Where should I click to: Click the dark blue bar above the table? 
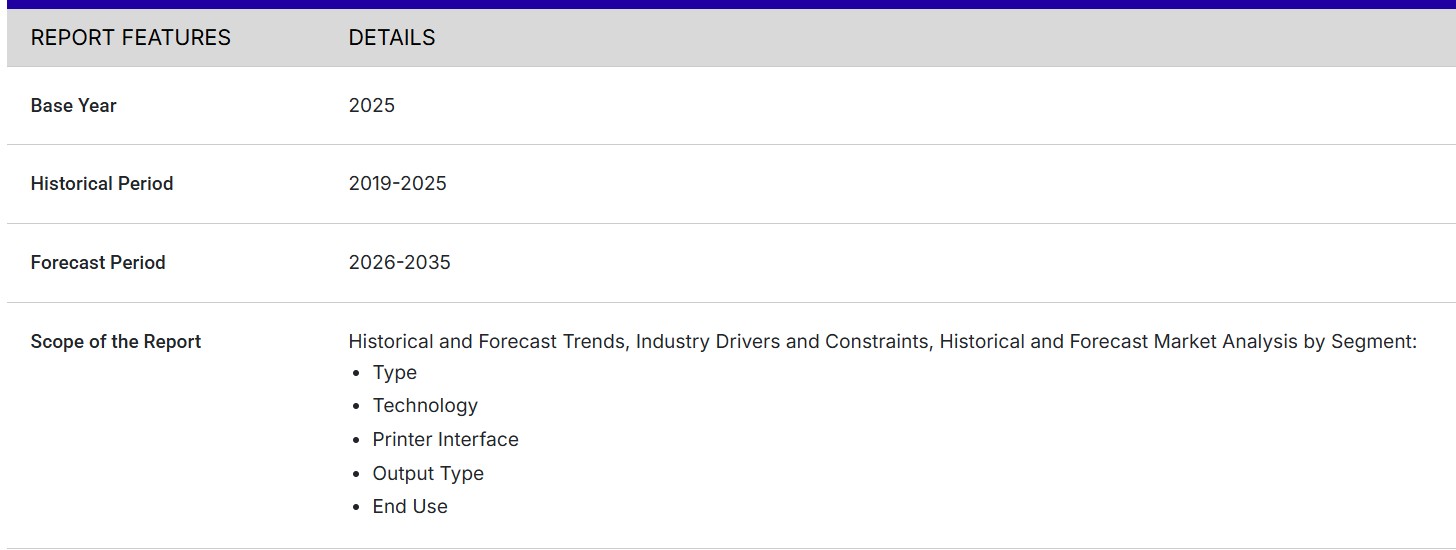coord(728,4)
